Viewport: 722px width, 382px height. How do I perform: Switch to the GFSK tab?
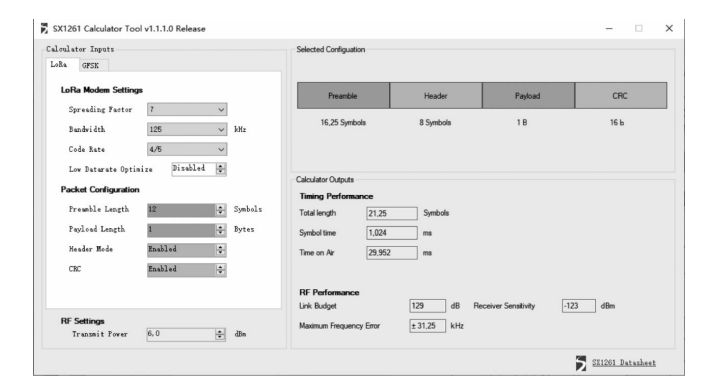(93, 65)
